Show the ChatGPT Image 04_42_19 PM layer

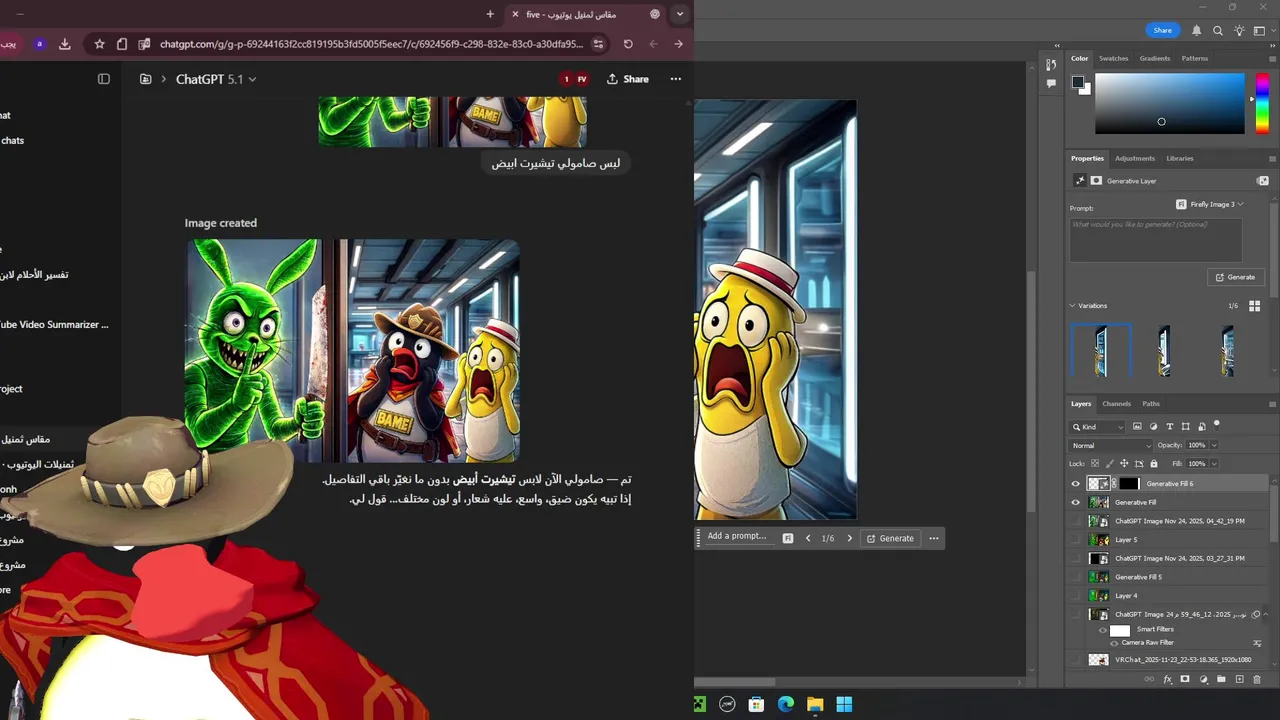click(x=1076, y=521)
